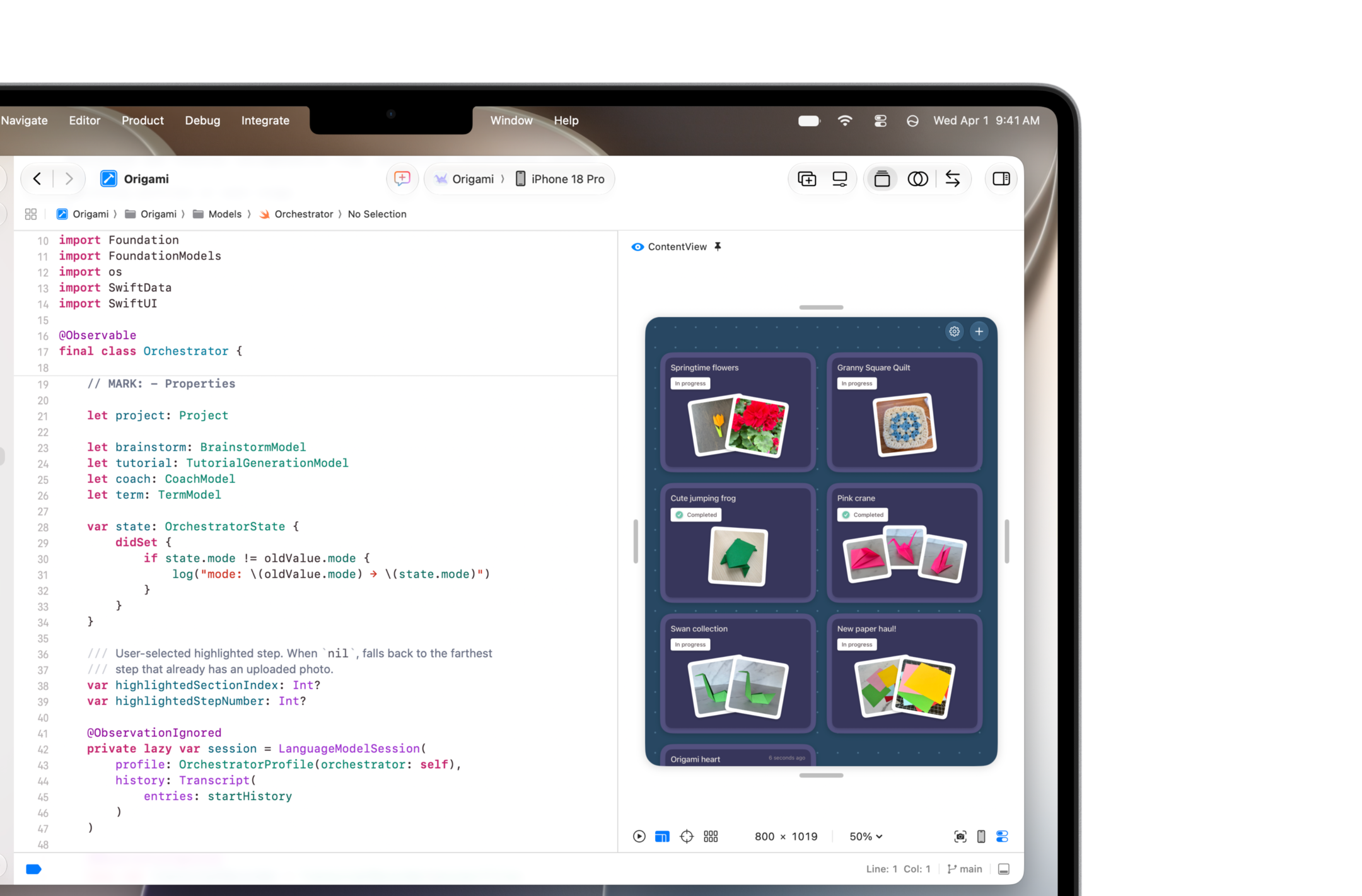Click the Orchestrator class name on line 17
Screen dimensions: 1362x896
(186, 351)
